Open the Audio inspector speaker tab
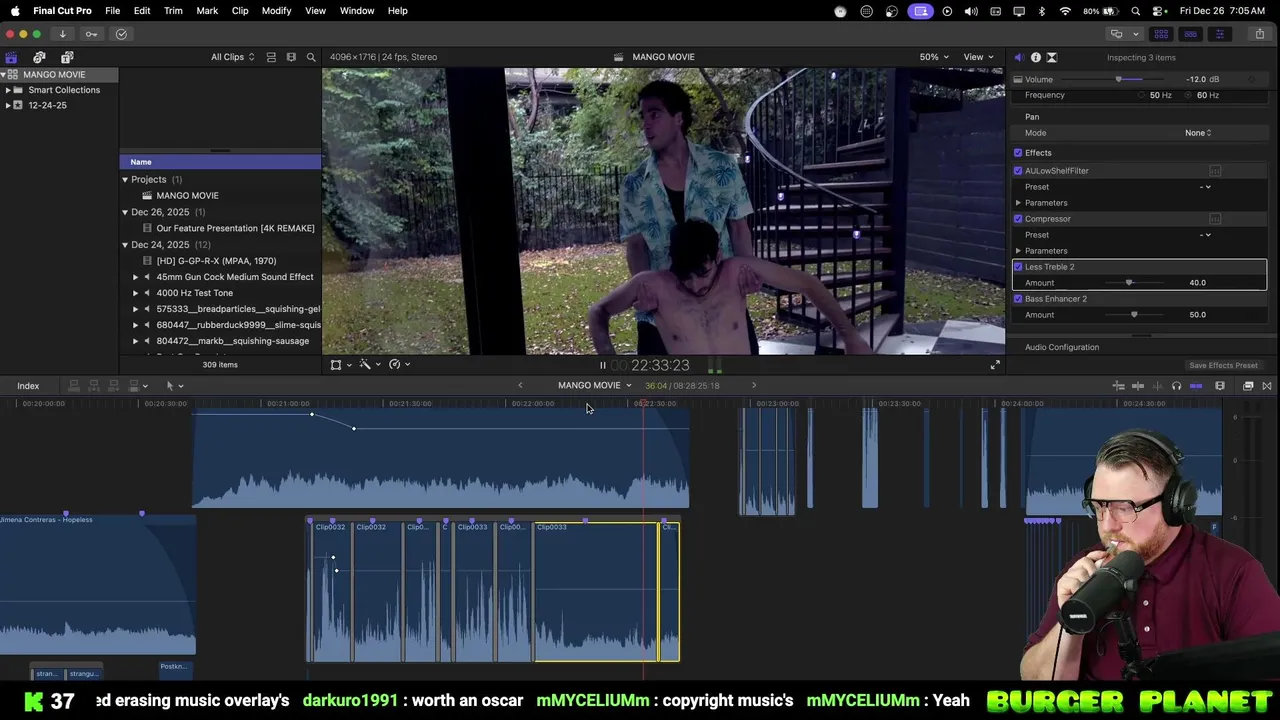 click(x=1019, y=57)
